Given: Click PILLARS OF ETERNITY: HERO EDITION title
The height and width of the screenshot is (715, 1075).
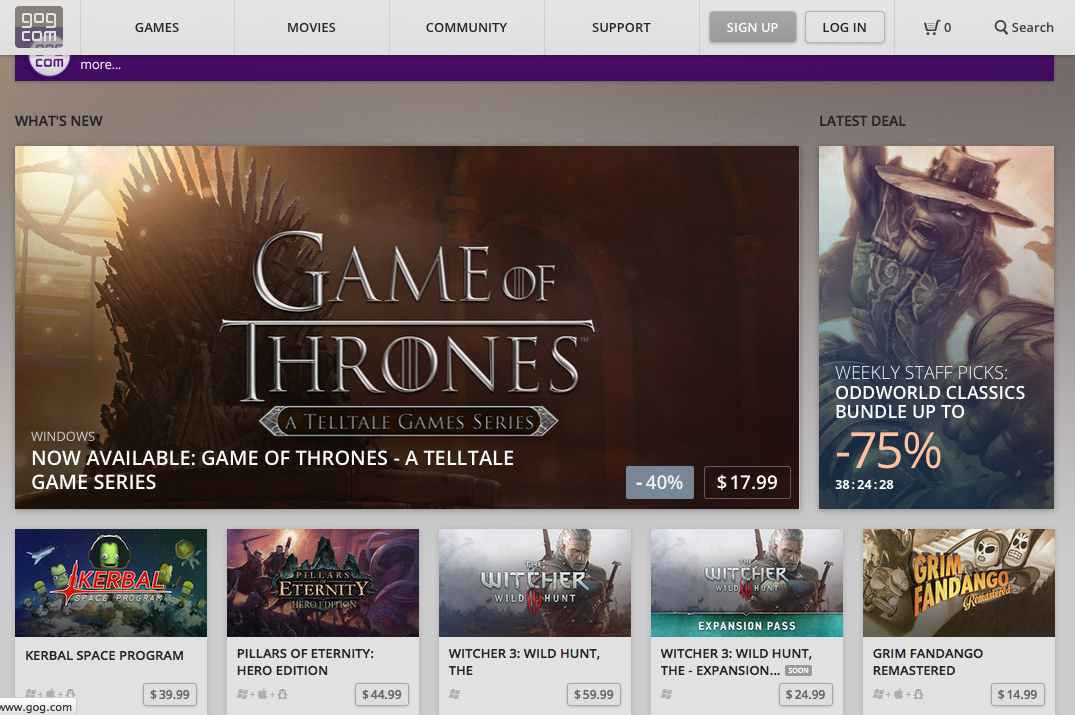Looking at the screenshot, I should pos(305,662).
